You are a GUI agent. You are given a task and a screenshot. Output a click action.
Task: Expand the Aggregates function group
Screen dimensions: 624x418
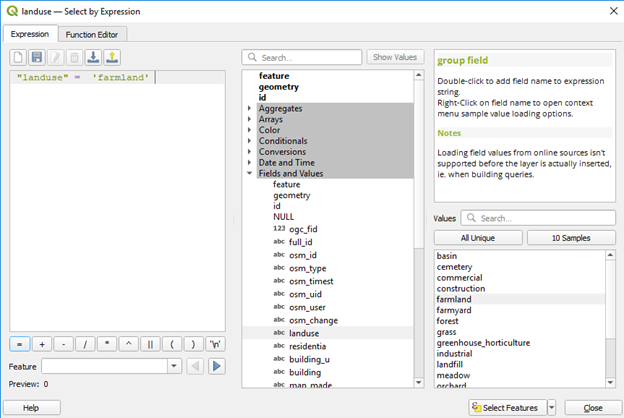point(250,108)
